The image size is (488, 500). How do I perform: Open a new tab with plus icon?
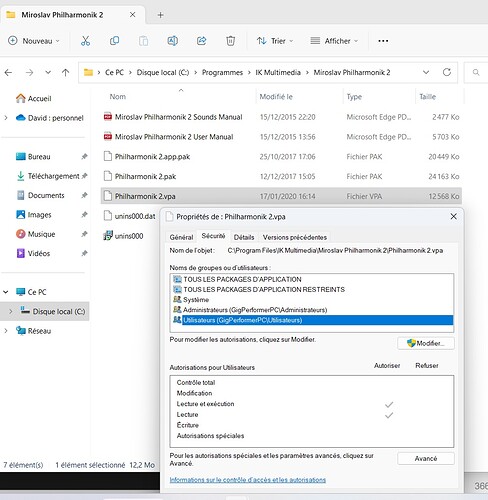tap(160, 15)
